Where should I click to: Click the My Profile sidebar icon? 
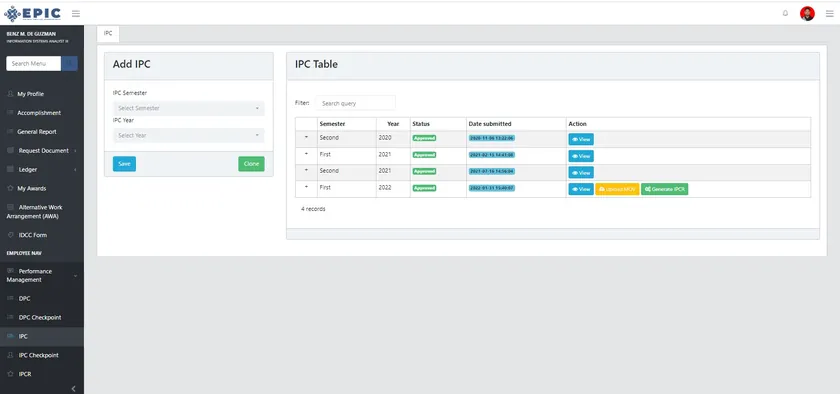[x=10, y=94]
